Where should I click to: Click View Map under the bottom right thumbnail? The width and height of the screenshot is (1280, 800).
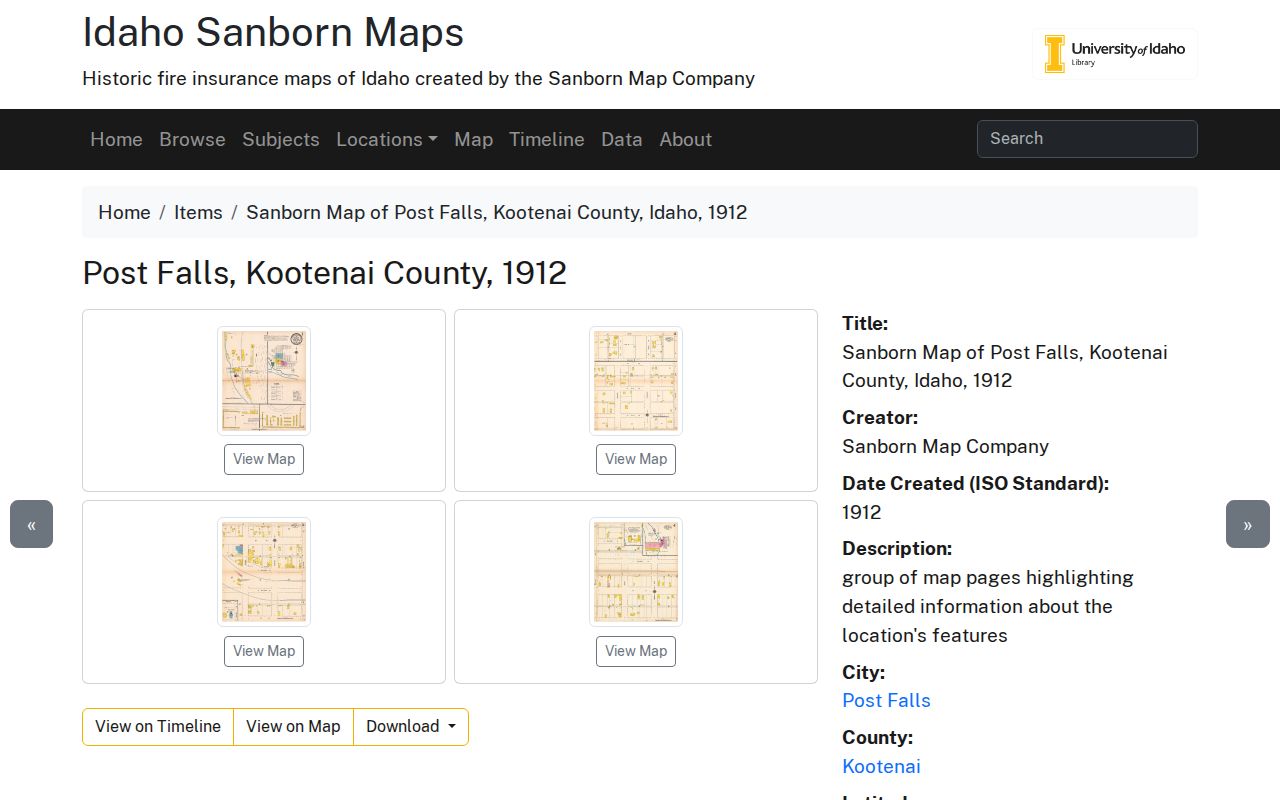pyautogui.click(x=636, y=651)
